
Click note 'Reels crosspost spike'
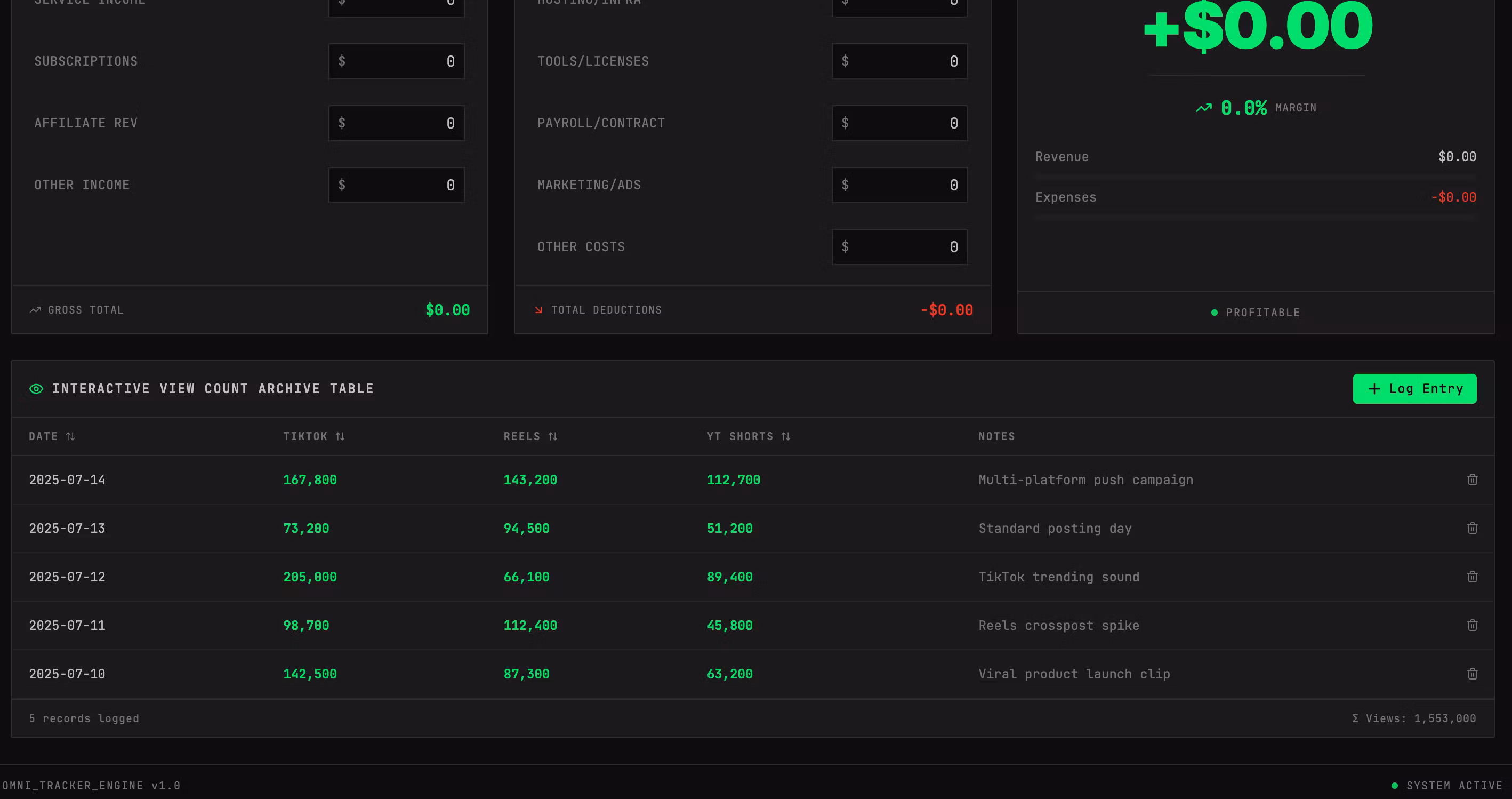pos(1059,625)
